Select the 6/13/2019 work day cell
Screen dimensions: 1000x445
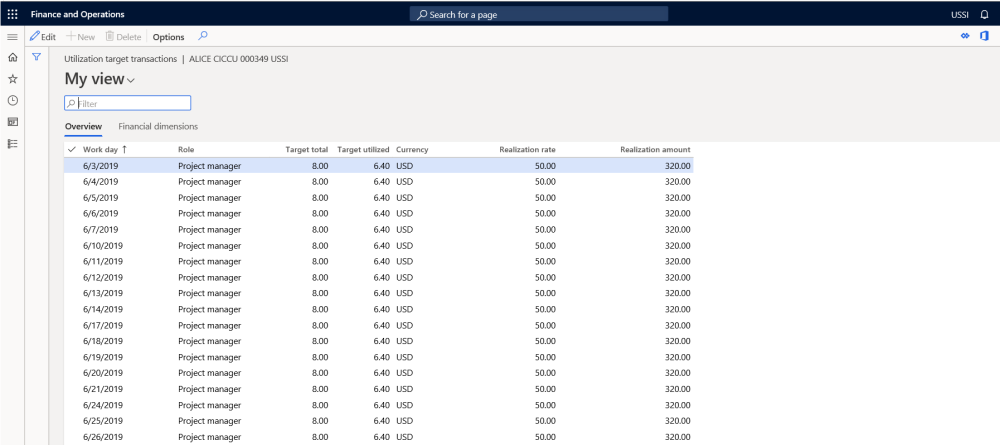(103, 293)
